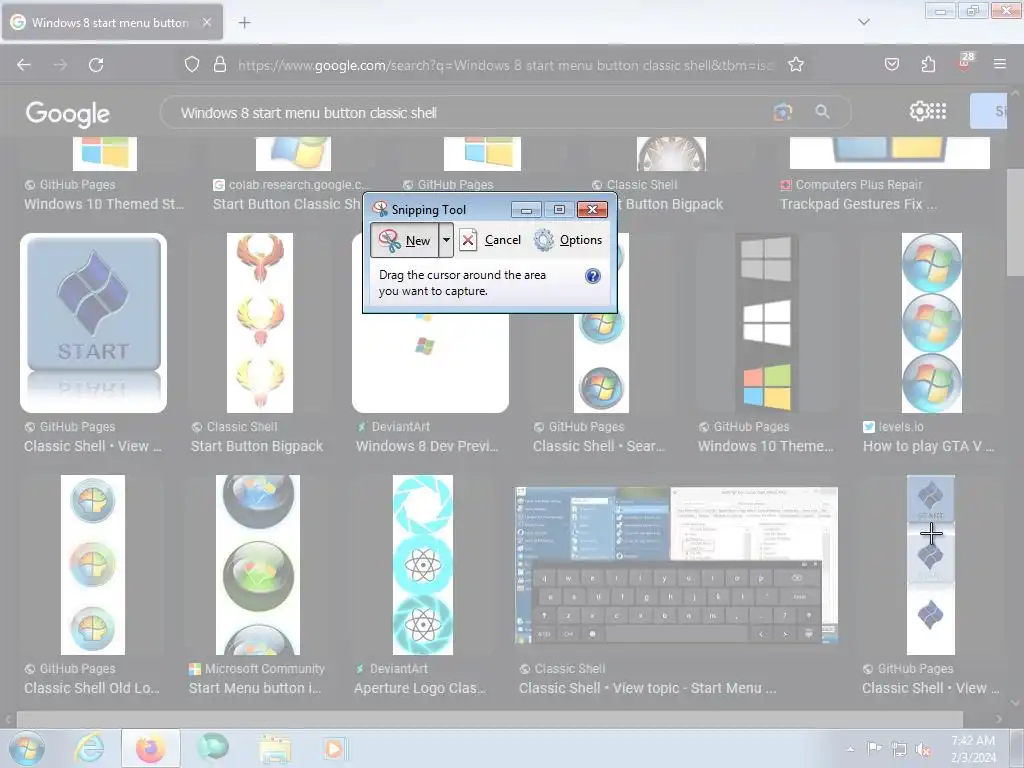
Task: Open Snipping Tool Options
Action: click(568, 240)
